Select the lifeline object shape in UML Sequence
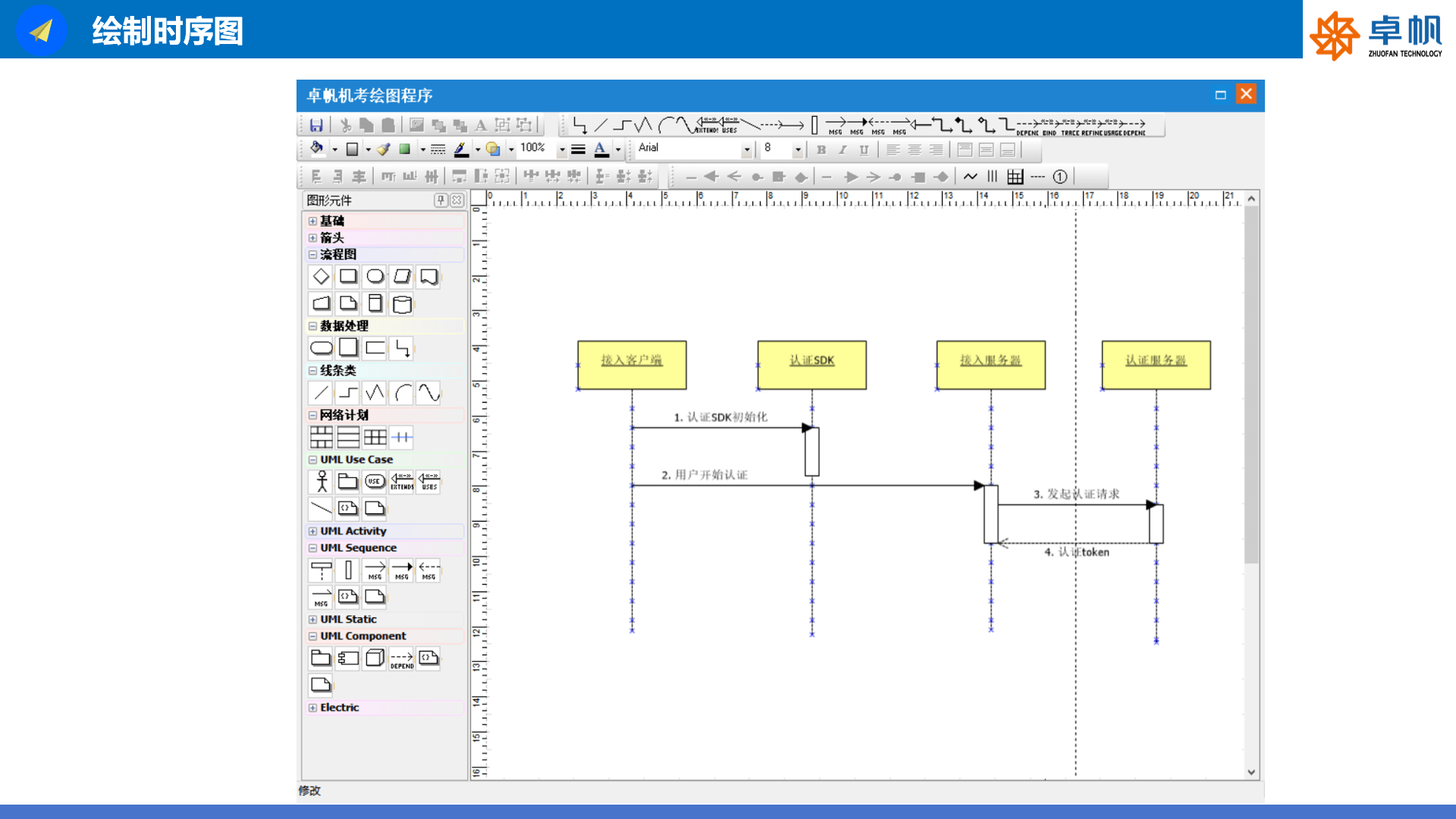 tap(322, 570)
